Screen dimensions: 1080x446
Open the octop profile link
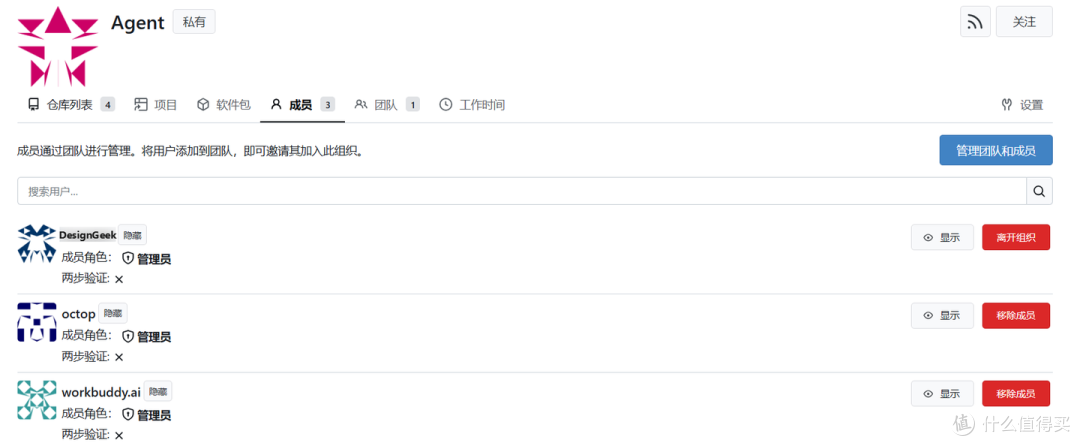pyautogui.click(x=79, y=314)
